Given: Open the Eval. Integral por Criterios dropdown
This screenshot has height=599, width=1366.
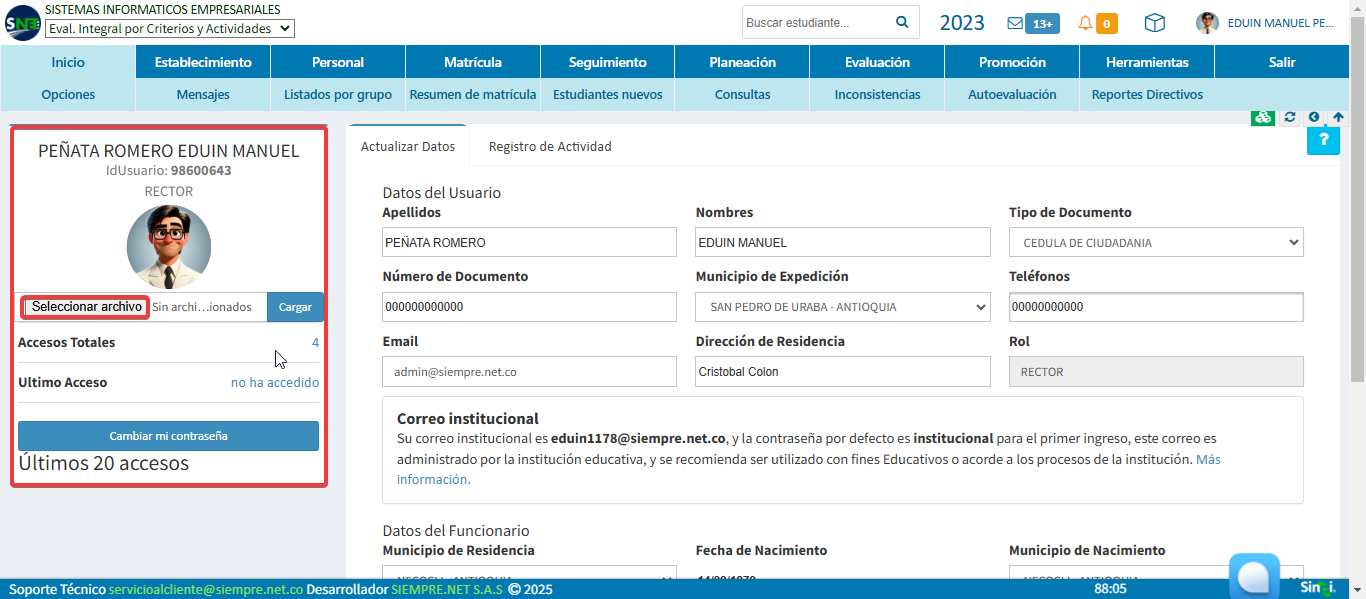Looking at the screenshot, I should (170, 29).
